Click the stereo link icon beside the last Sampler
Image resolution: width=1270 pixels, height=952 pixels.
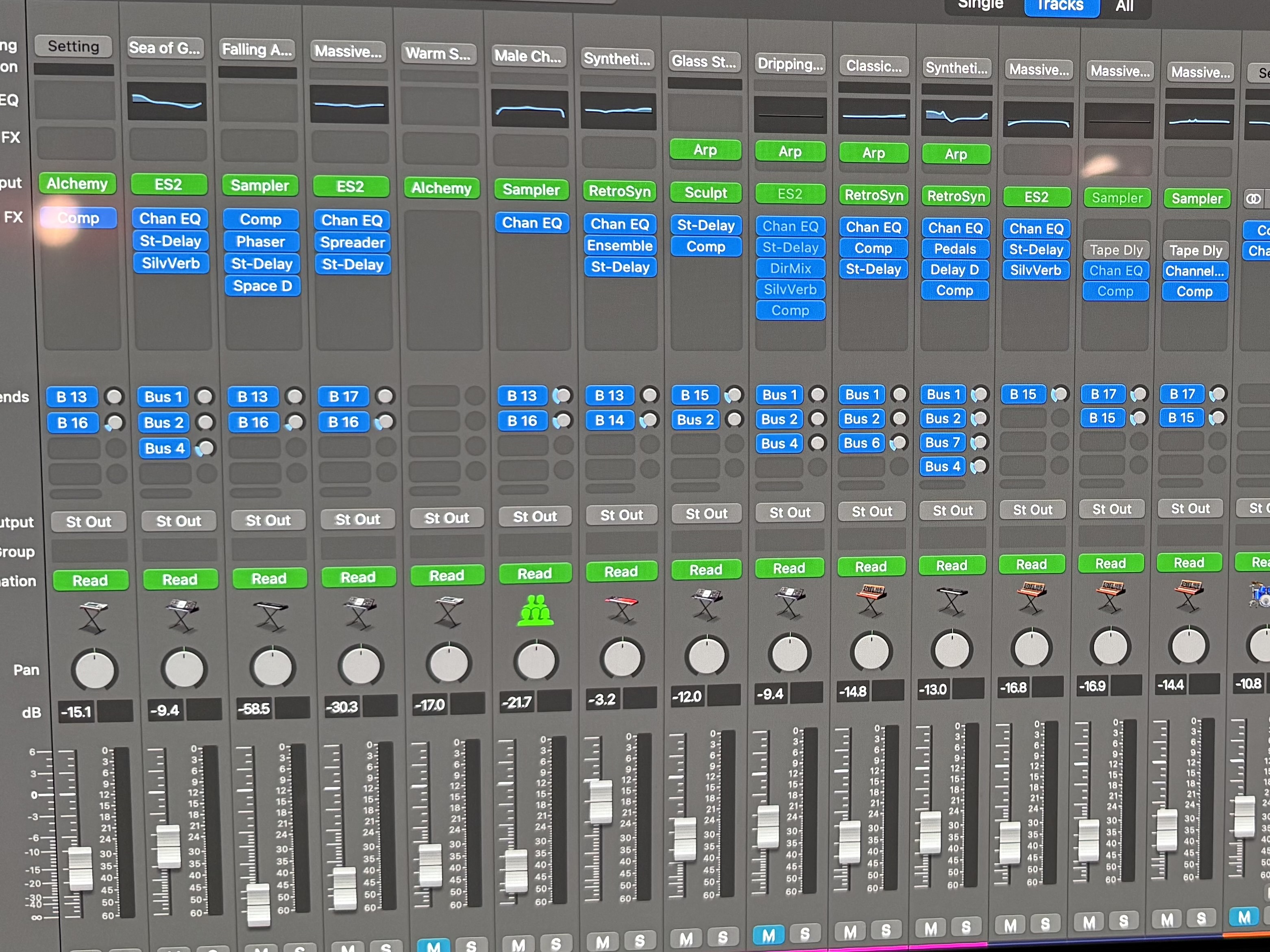(1253, 199)
